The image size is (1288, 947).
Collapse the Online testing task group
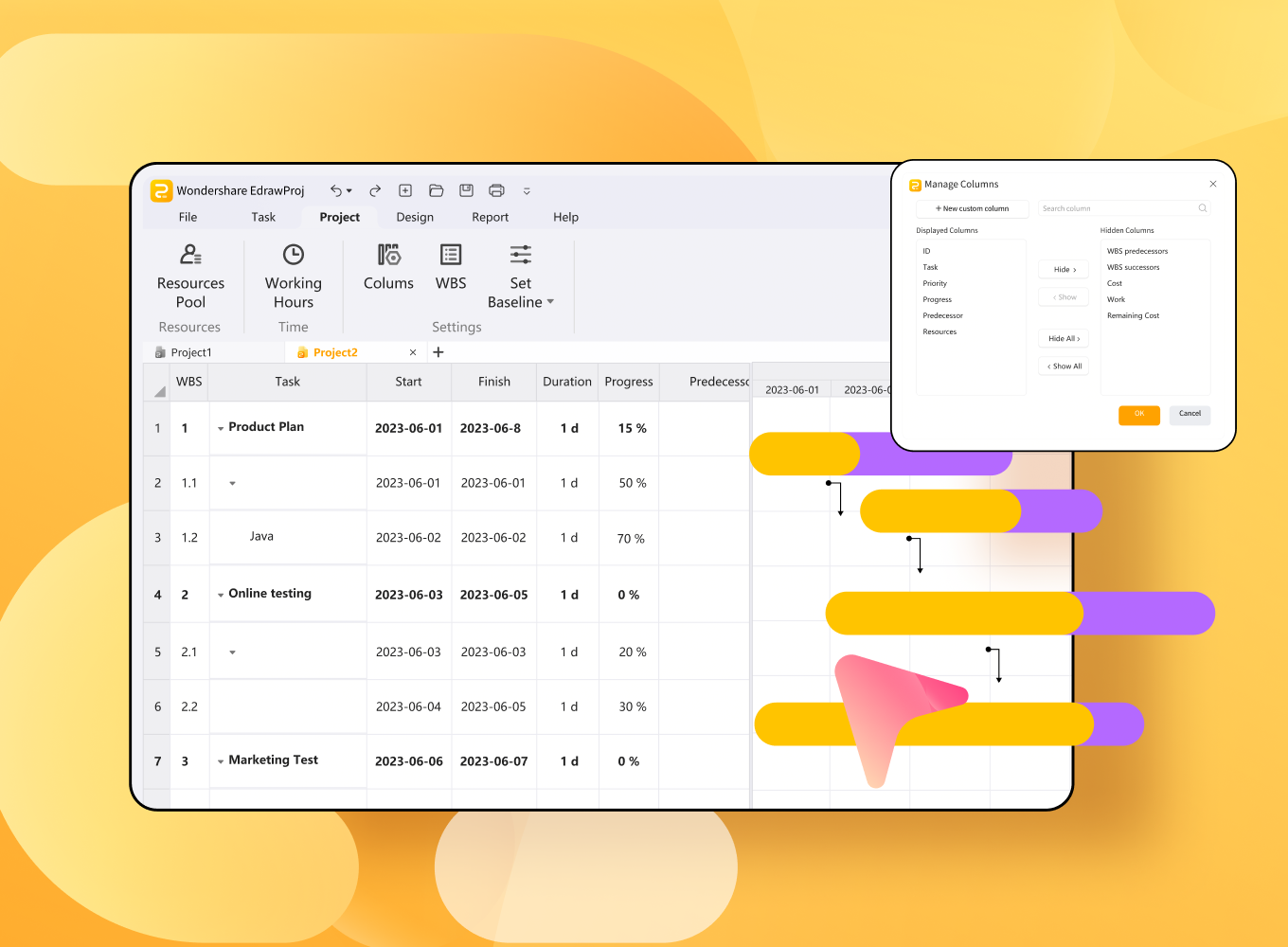point(221,596)
